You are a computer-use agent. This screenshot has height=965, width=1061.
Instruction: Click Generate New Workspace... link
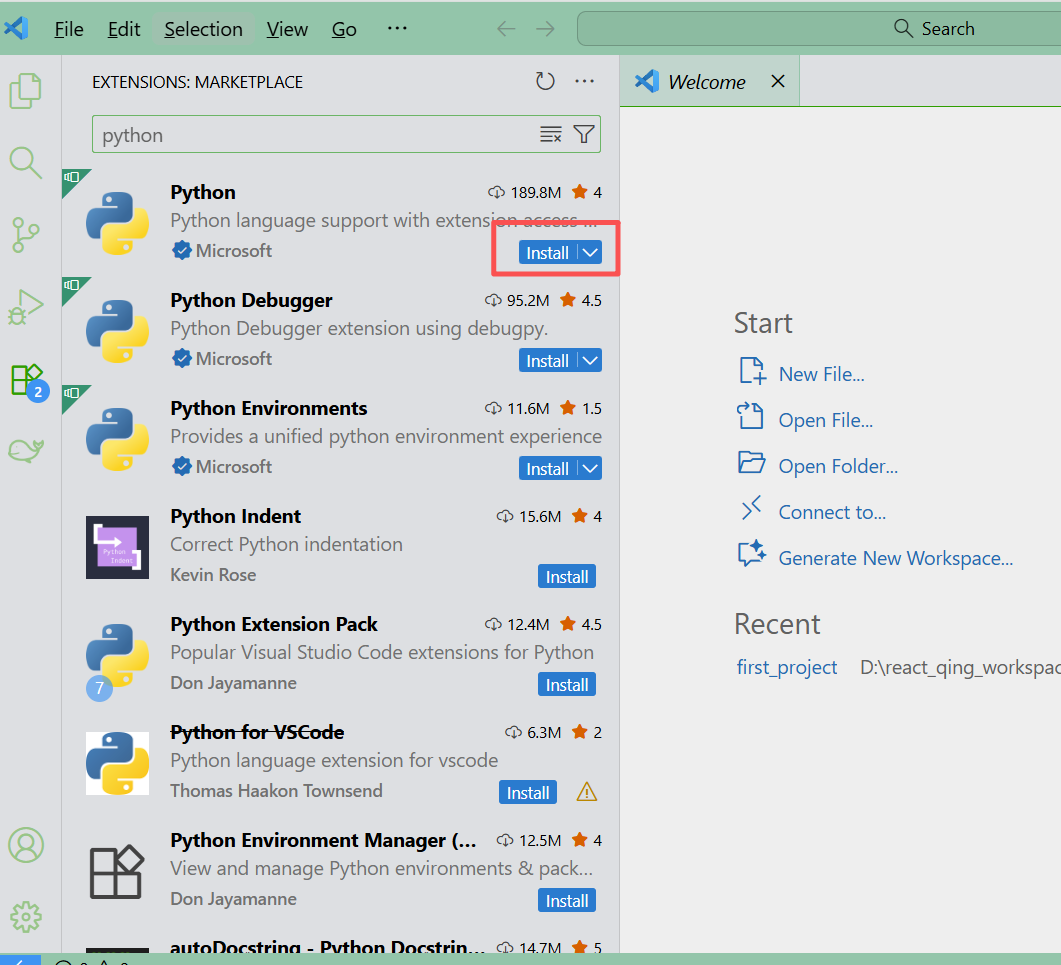[x=896, y=558]
